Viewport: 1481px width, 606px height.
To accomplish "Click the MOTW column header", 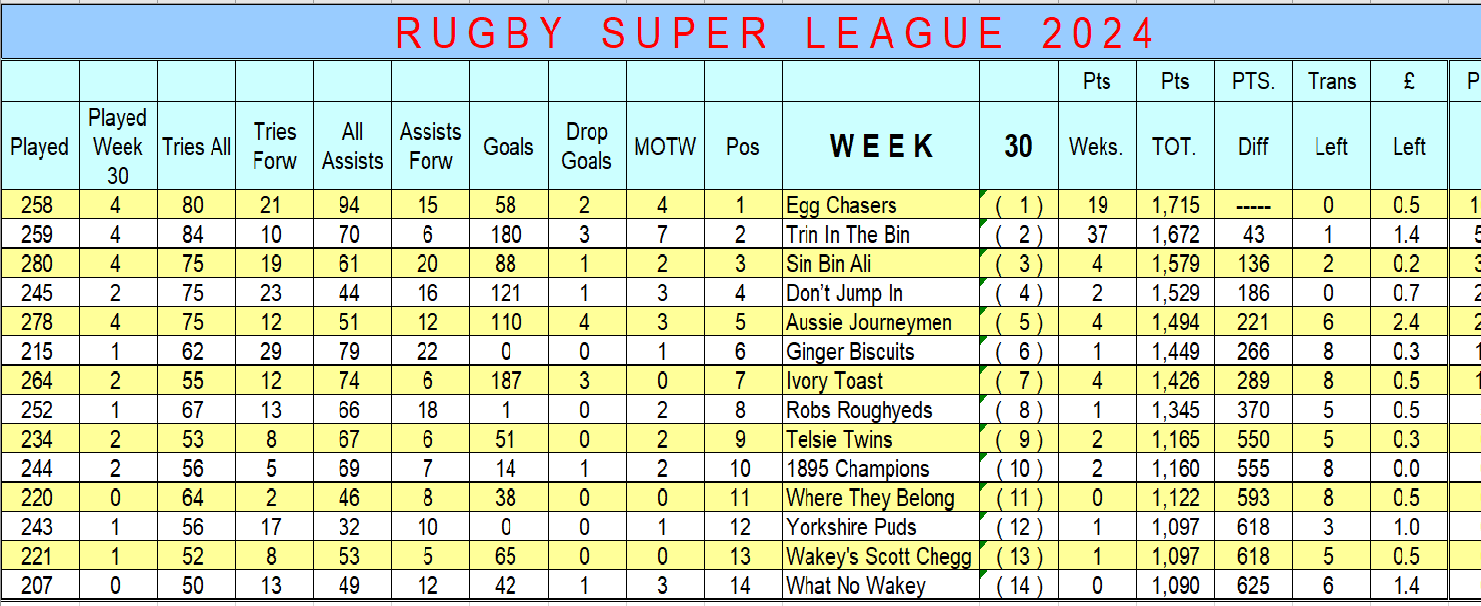I will (x=665, y=146).
